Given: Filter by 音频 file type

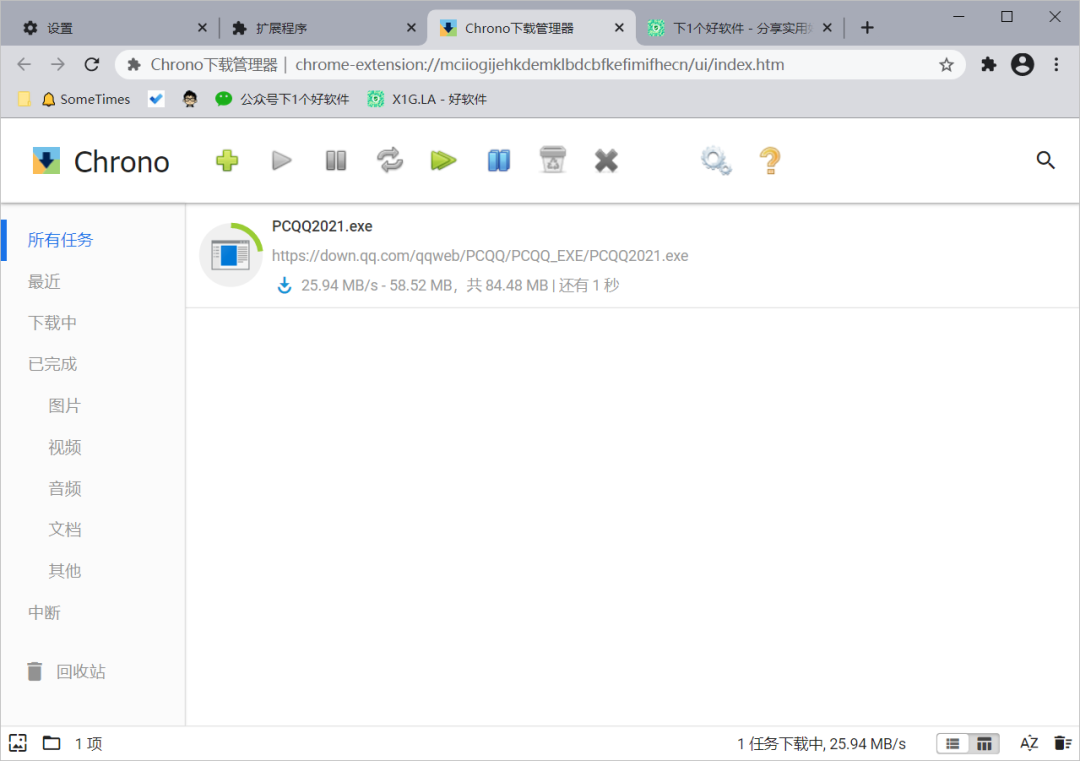Looking at the screenshot, I should 65,488.
